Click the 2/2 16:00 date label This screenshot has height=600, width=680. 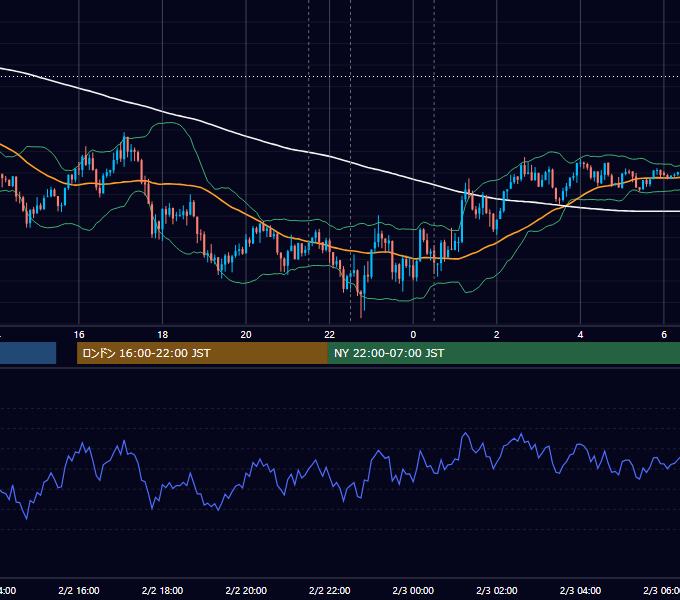click(79, 590)
